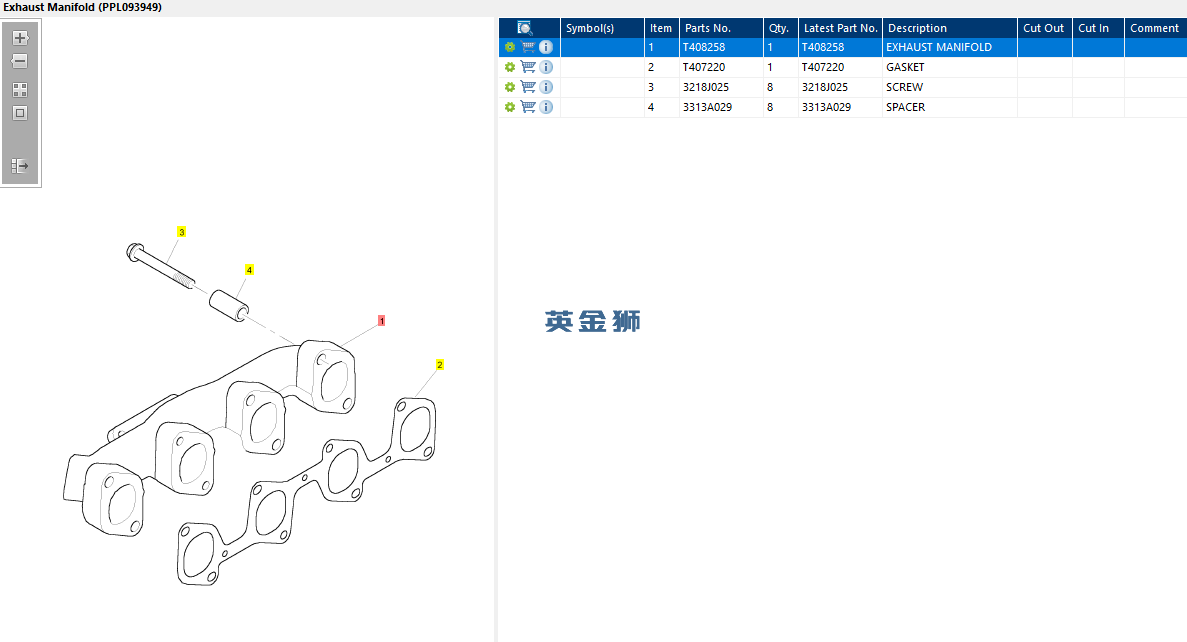
Task: Show info for EXHAUST MANIFOLD row
Action: pos(546,47)
